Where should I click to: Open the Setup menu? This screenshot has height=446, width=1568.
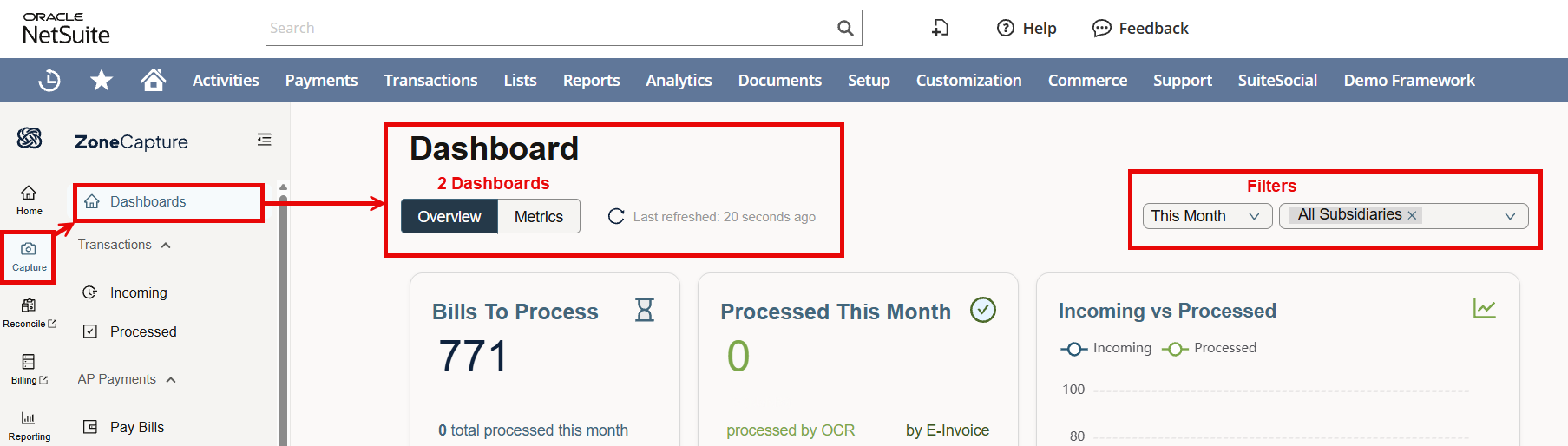[x=869, y=80]
